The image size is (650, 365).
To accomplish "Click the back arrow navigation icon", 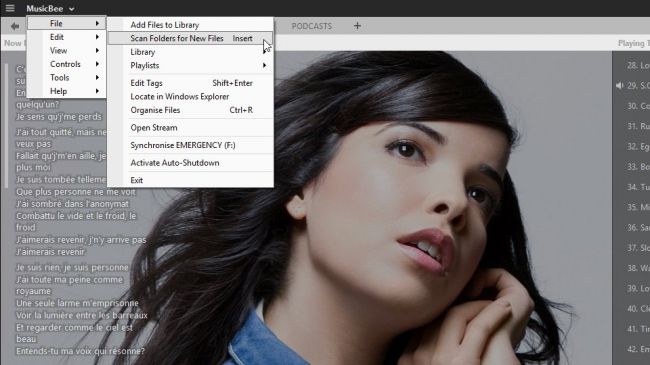I will click(15, 27).
